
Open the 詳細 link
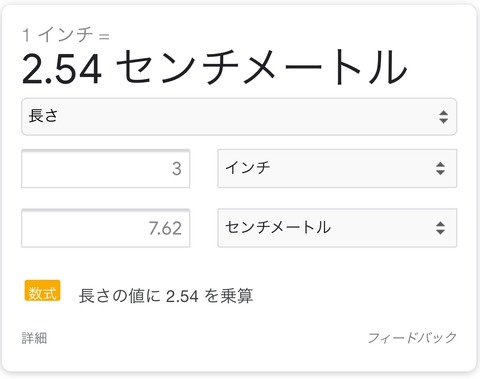34,338
